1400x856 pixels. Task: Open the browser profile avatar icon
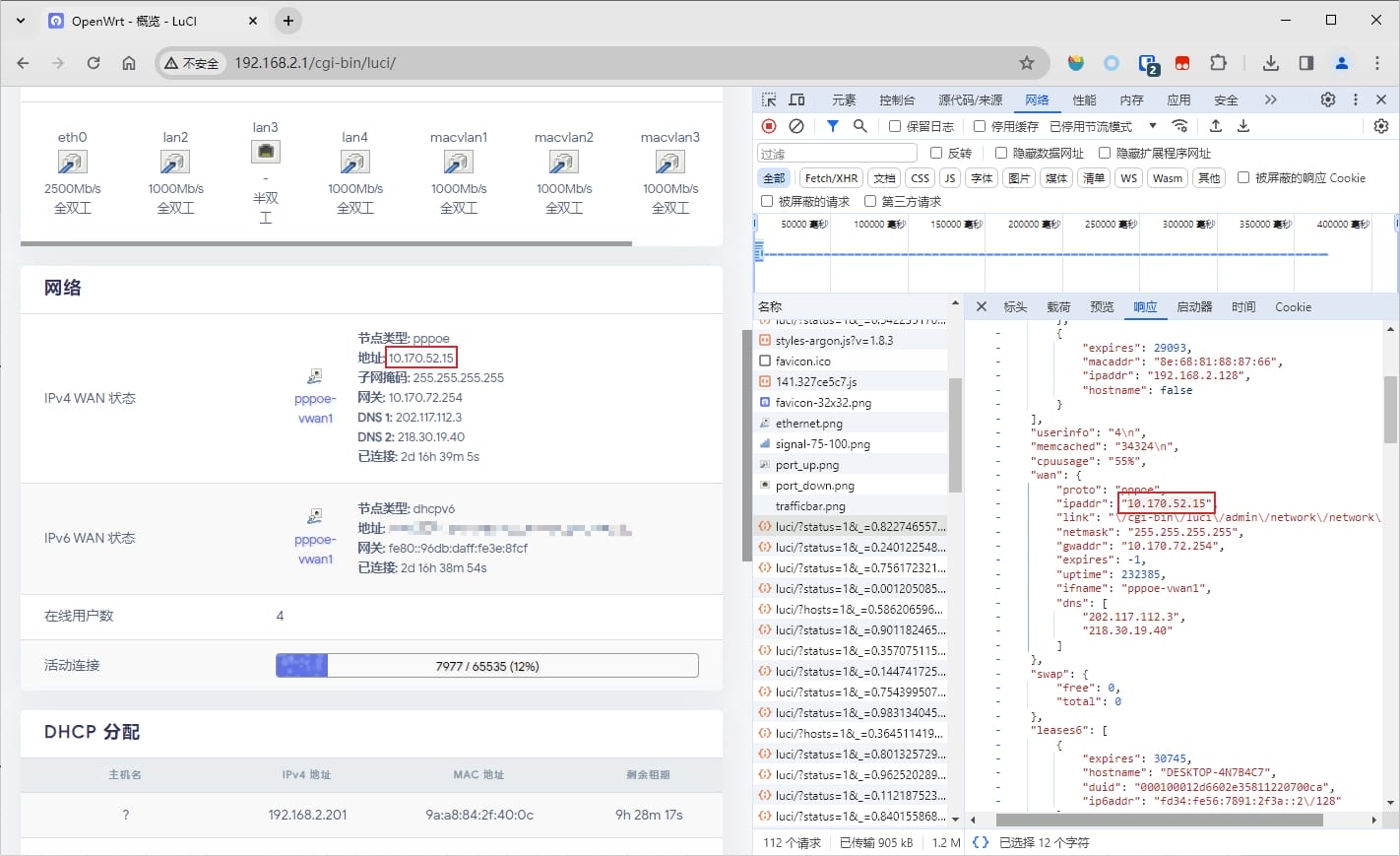click(x=1342, y=63)
